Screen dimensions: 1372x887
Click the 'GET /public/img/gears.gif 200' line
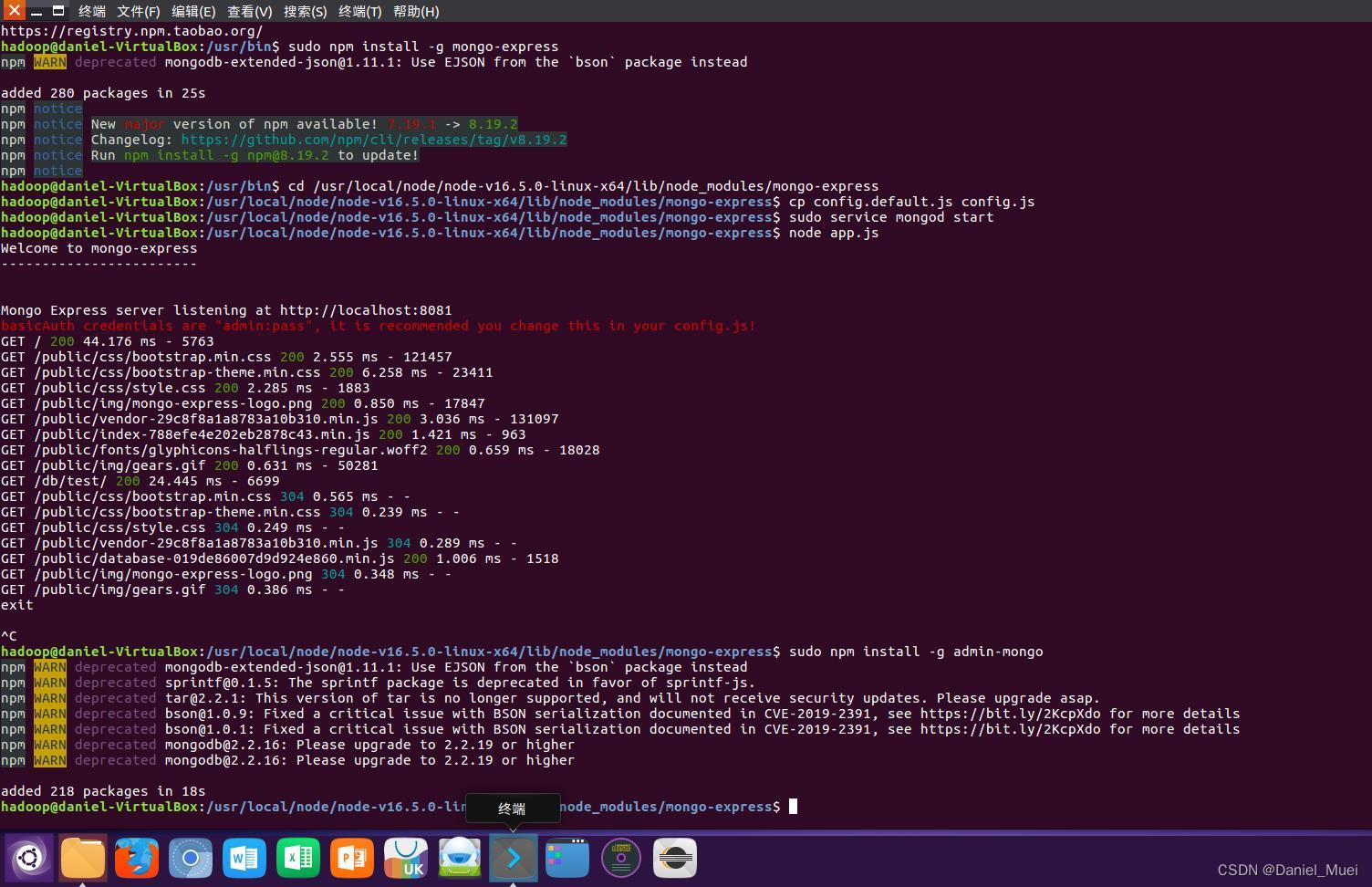pyautogui.click(x=189, y=465)
